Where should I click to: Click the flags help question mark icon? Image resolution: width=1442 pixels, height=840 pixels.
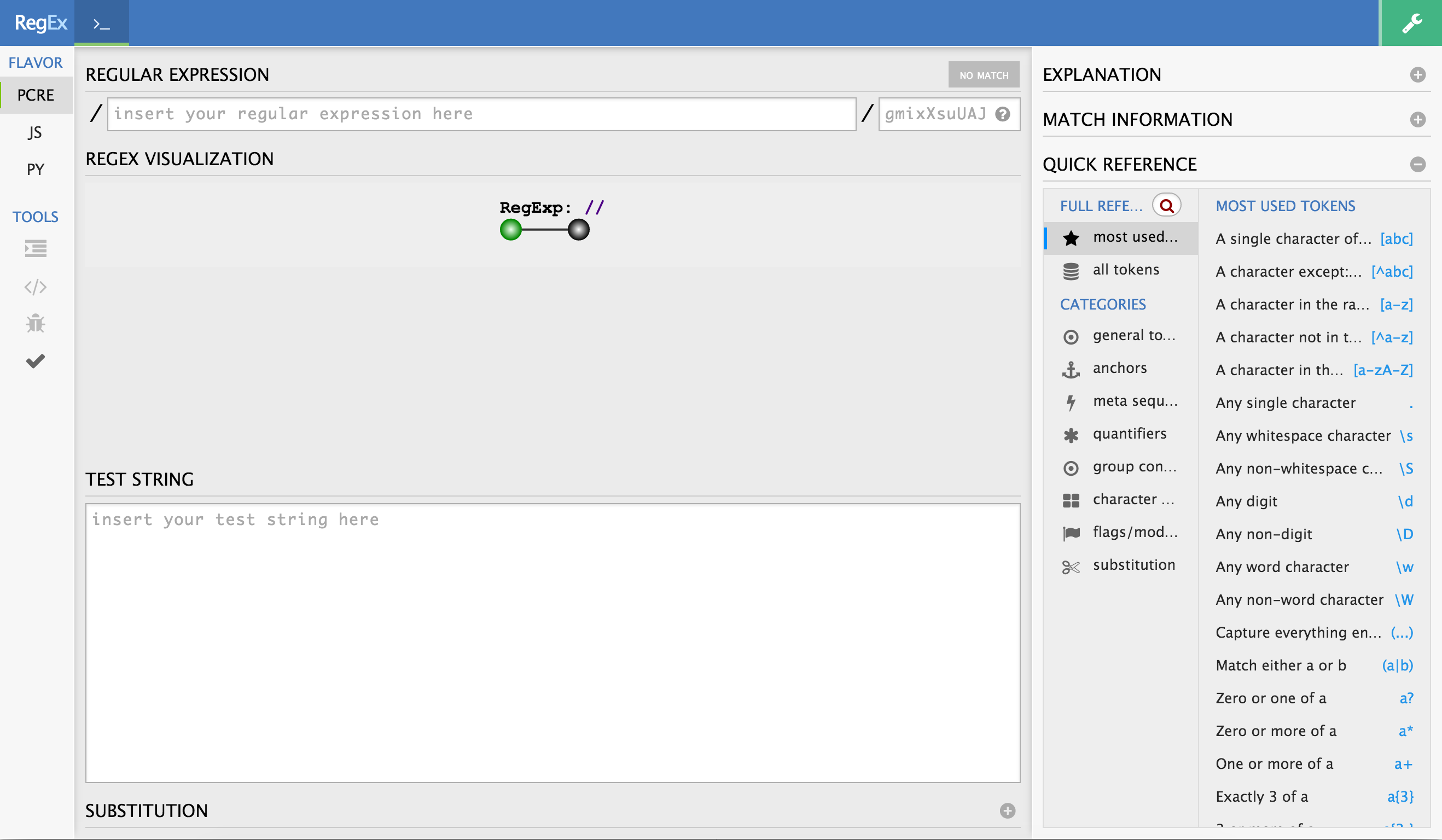[x=1003, y=114]
